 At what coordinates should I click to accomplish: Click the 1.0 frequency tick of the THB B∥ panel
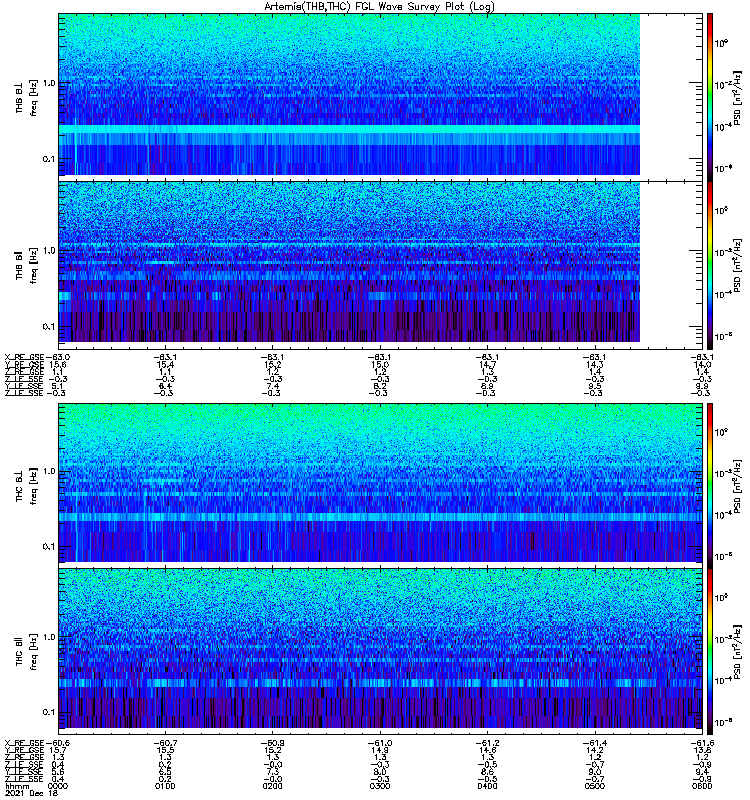click(49, 251)
